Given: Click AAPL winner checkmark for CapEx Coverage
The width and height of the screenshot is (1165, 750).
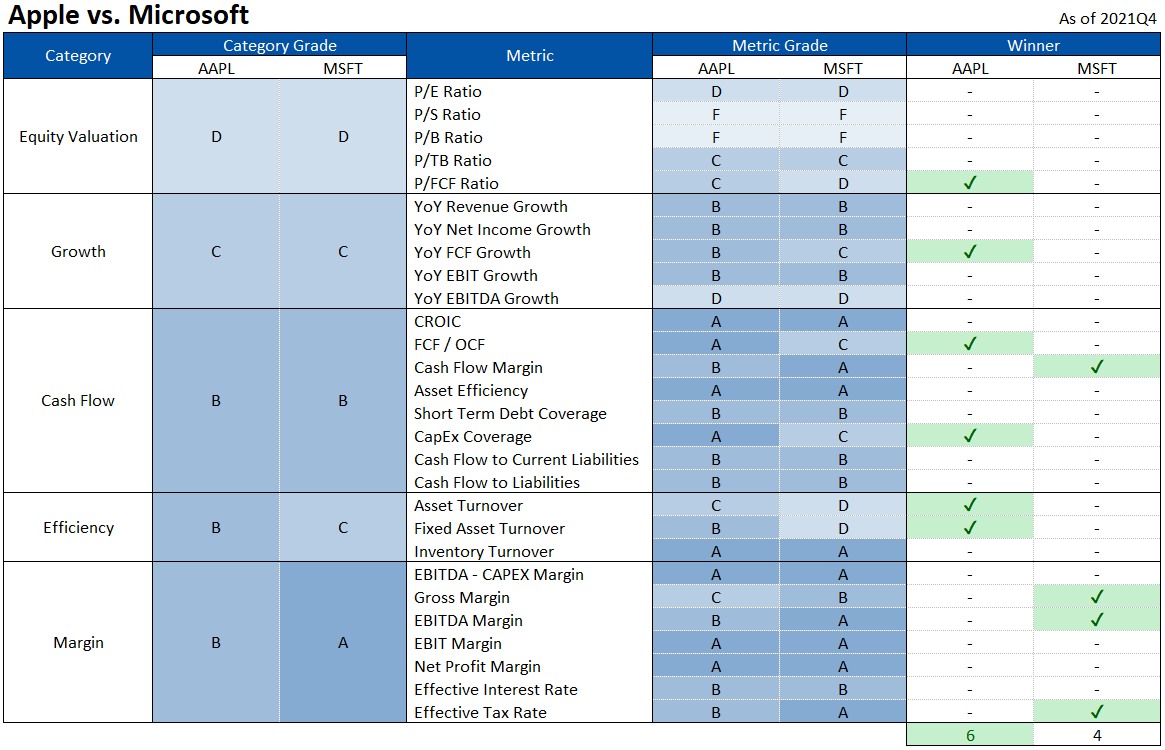Looking at the screenshot, I should pos(970,436).
